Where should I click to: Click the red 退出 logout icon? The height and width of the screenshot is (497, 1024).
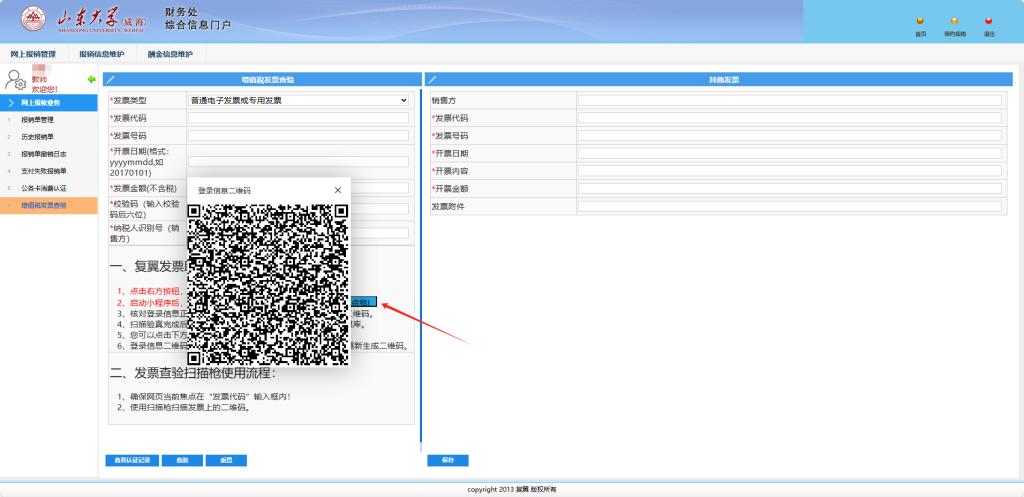point(989,21)
